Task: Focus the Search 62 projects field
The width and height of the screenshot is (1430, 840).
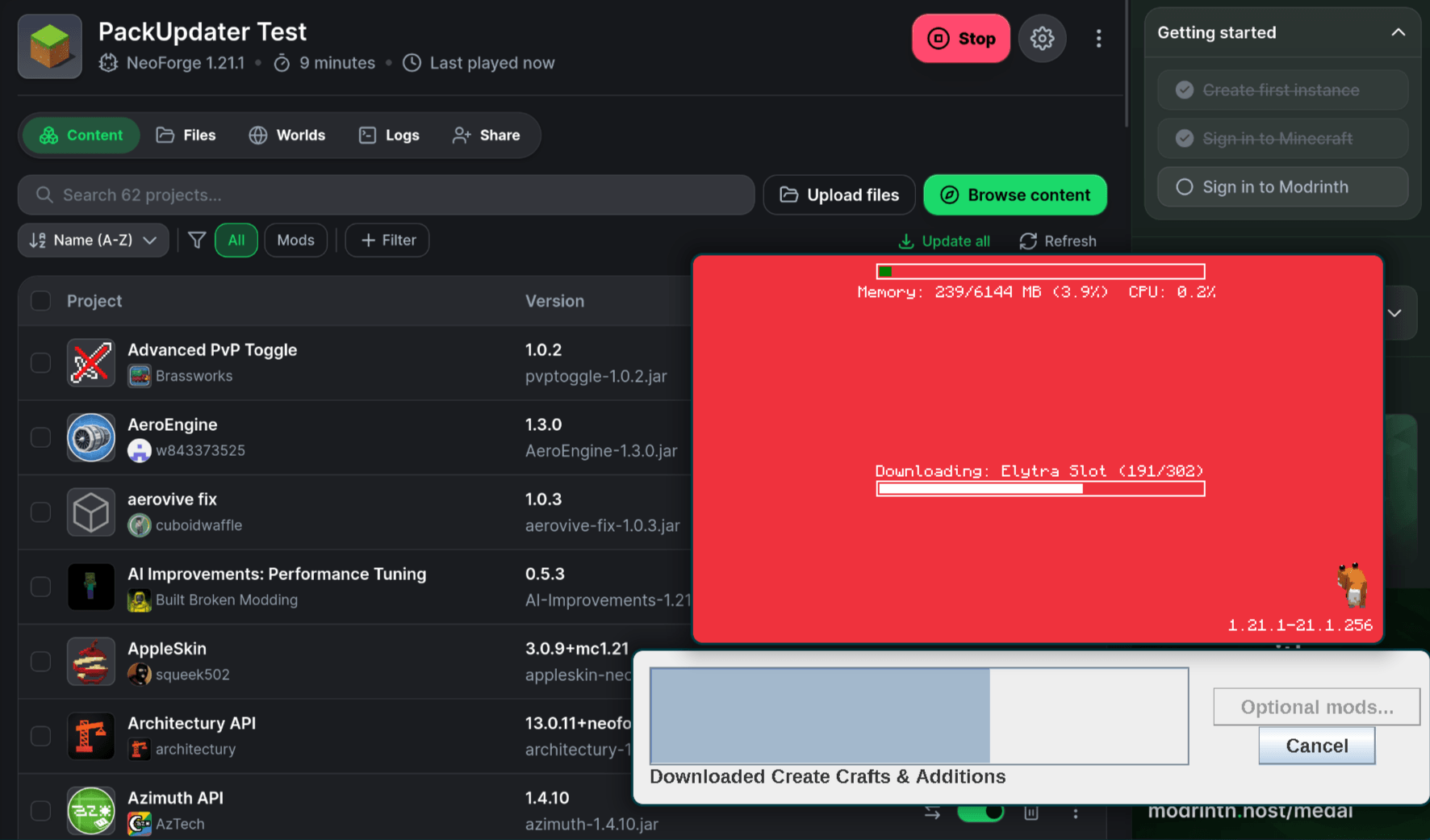Action: click(386, 195)
